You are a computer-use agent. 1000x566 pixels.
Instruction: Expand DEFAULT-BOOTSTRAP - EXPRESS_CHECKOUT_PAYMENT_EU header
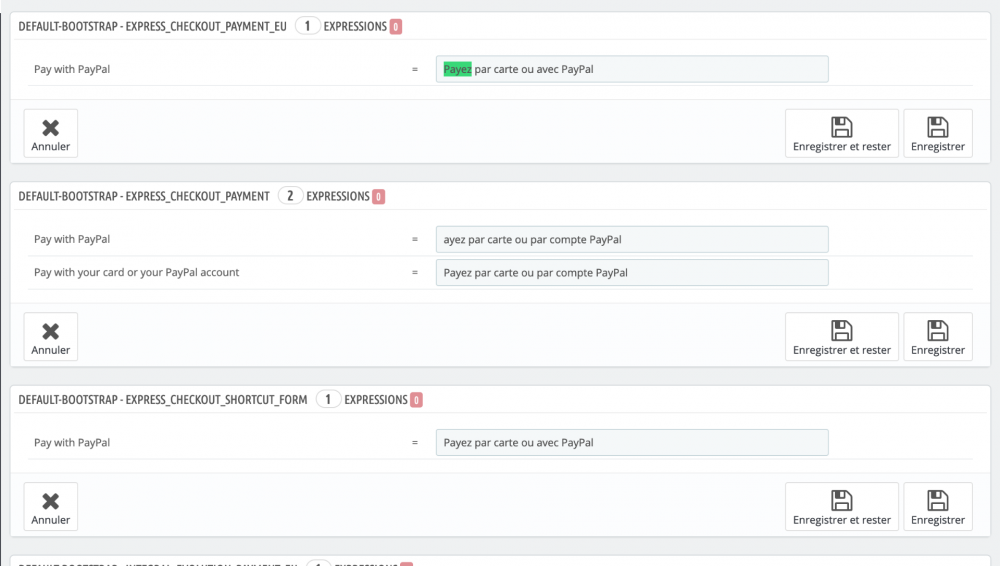point(152,26)
